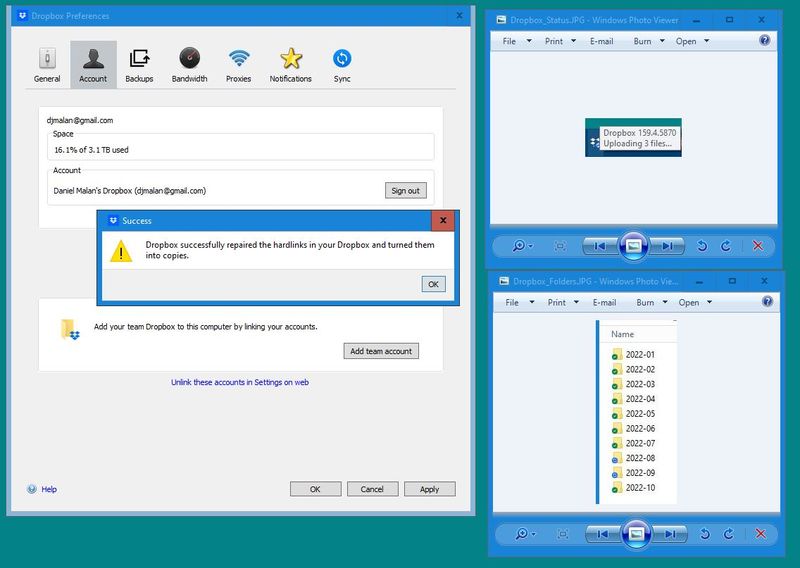This screenshot has height=568, width=800.
Task: Click the Help link in Dropbox Preferences
Action: [49, 489]
